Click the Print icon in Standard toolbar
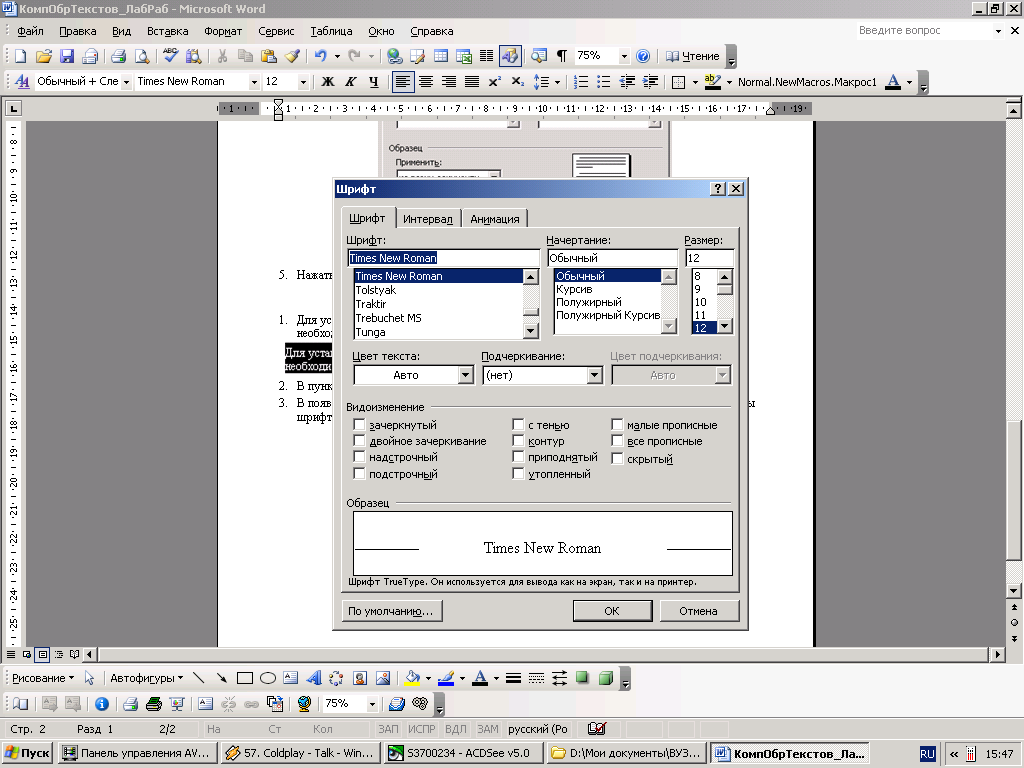The image size is (1024, 768). pyautogui.click(x=118, y=57)
